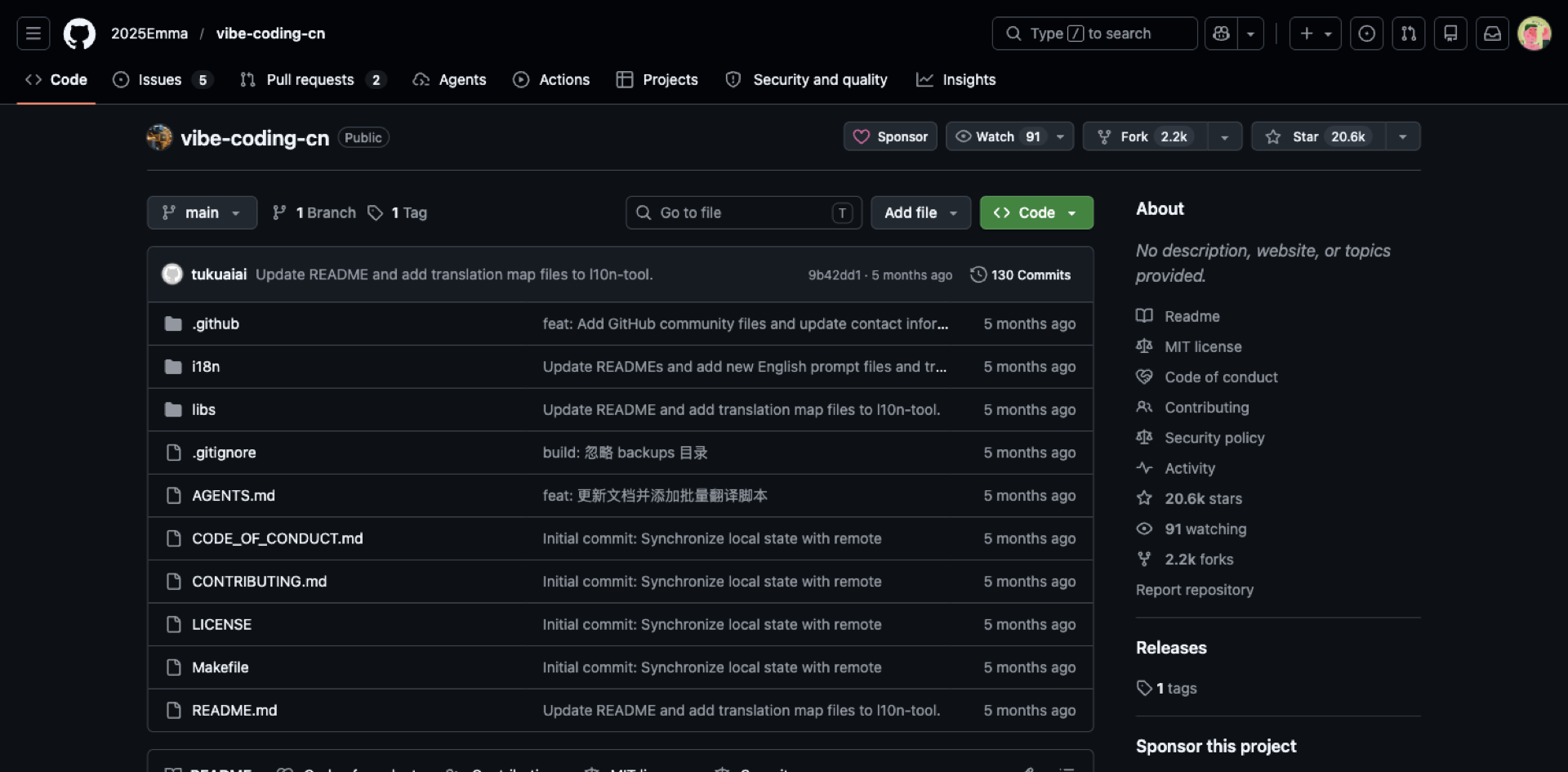Image resolution: width=1568 pixels, height=772 pixels.
Task: Star the repository
Action: 1318,136
